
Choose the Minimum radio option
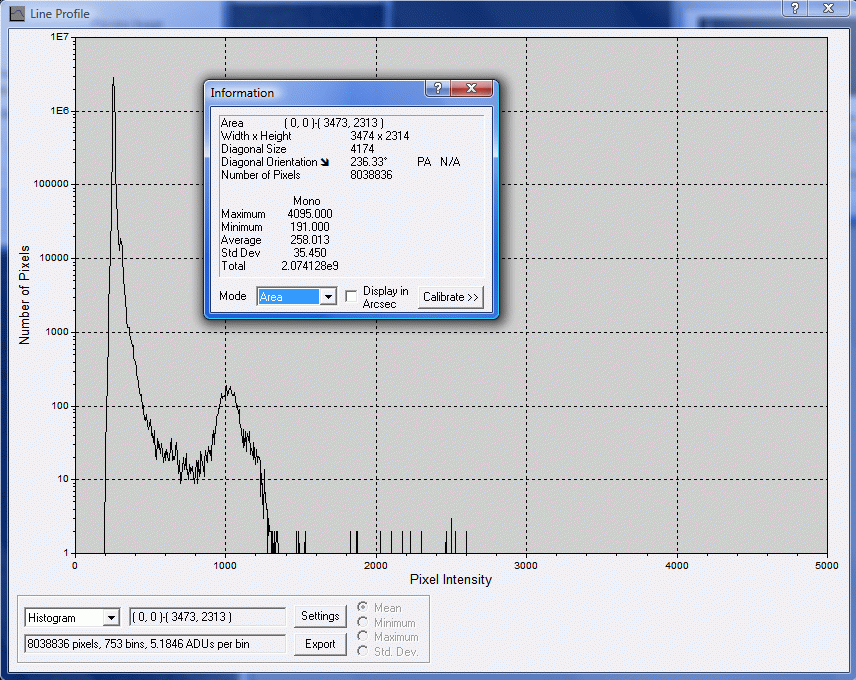363,623
